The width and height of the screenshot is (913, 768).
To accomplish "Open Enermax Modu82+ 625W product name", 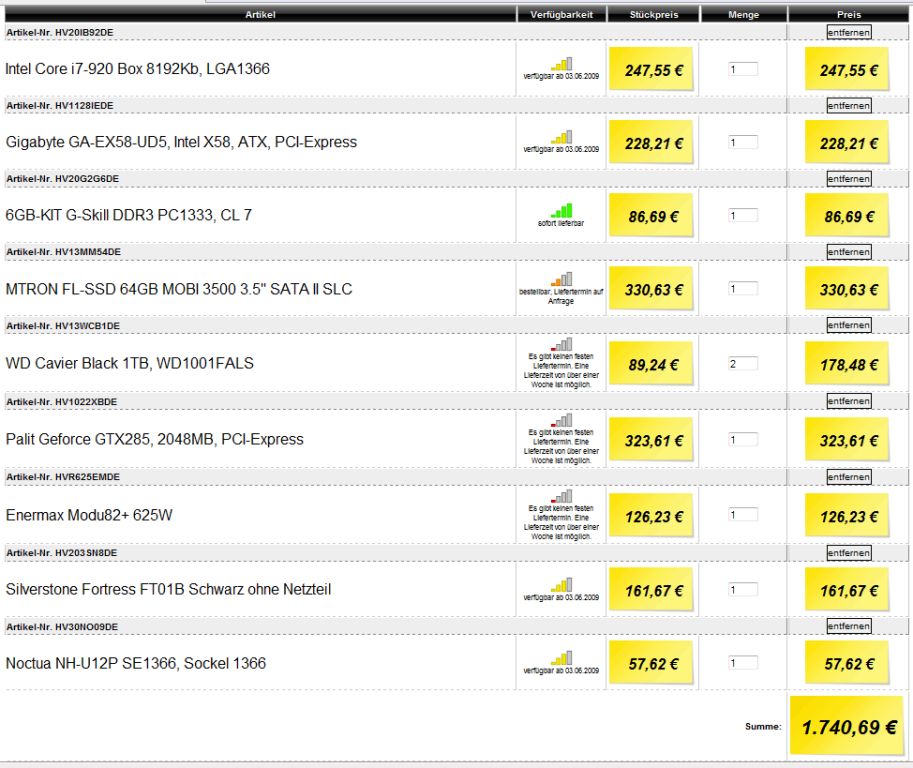I will [89, 515].
